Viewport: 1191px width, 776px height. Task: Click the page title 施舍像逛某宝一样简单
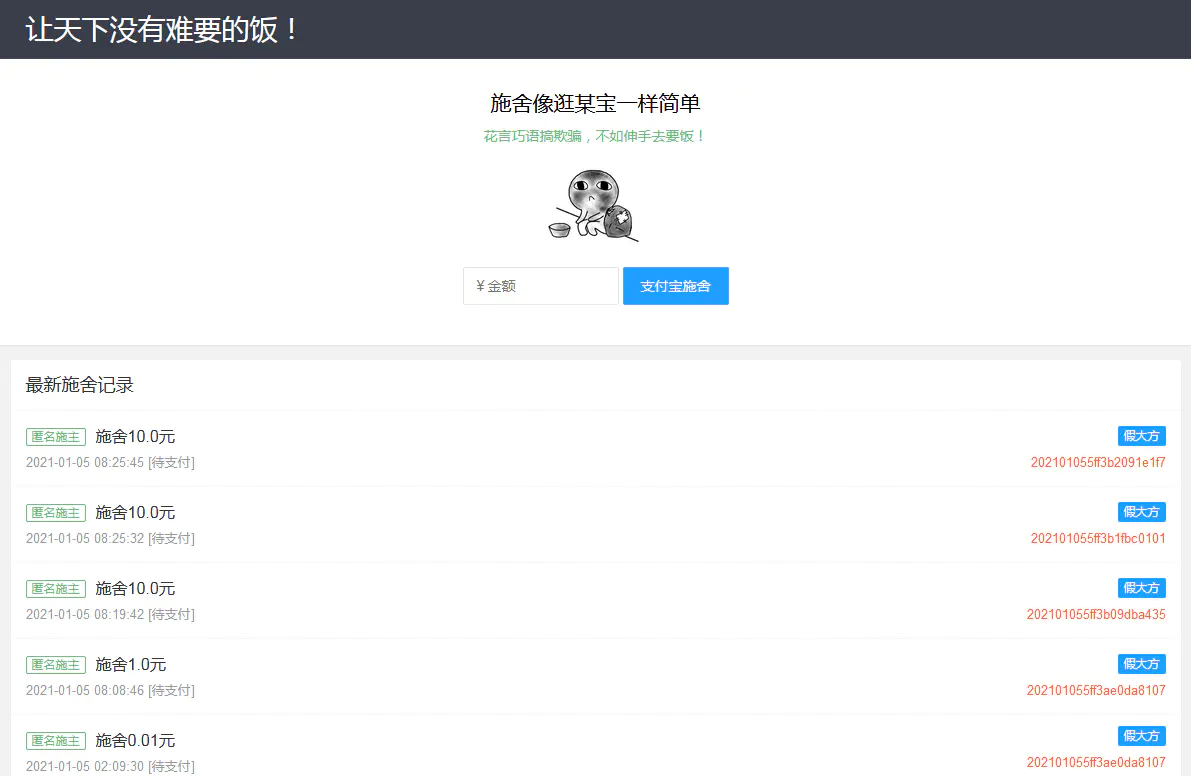click(x=595, y=103)
